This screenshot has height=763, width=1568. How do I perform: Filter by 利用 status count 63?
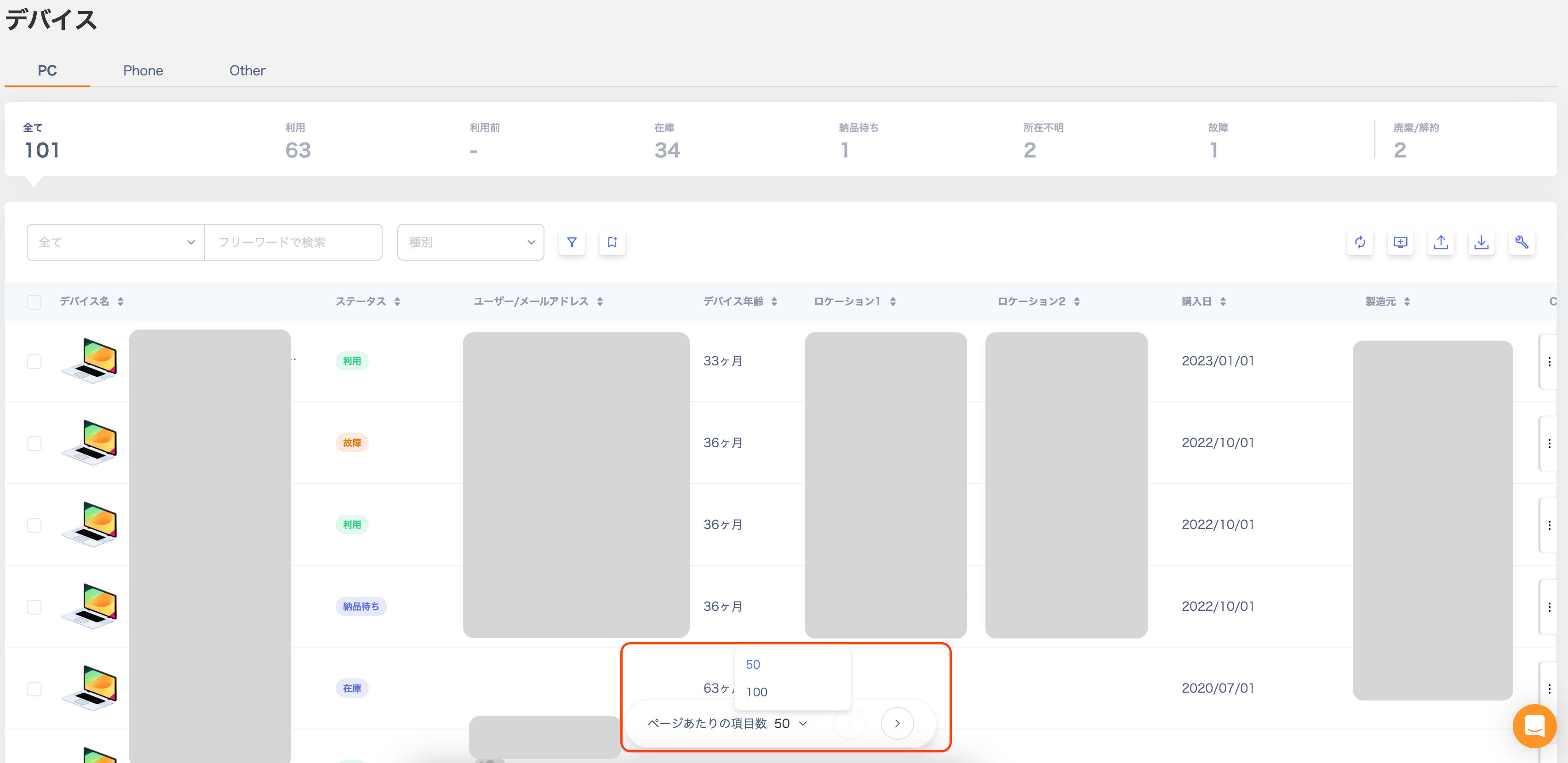[x=298, y=141]
